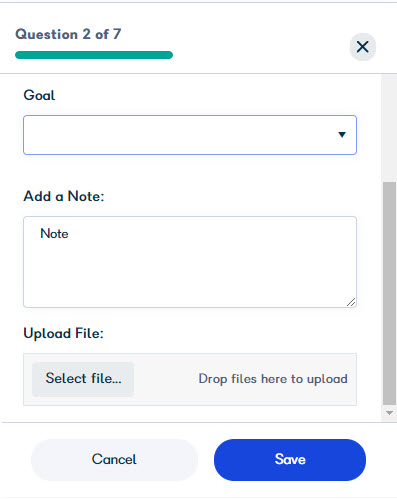Click the Question 2 of 7 heading

(x=68, y=34)
